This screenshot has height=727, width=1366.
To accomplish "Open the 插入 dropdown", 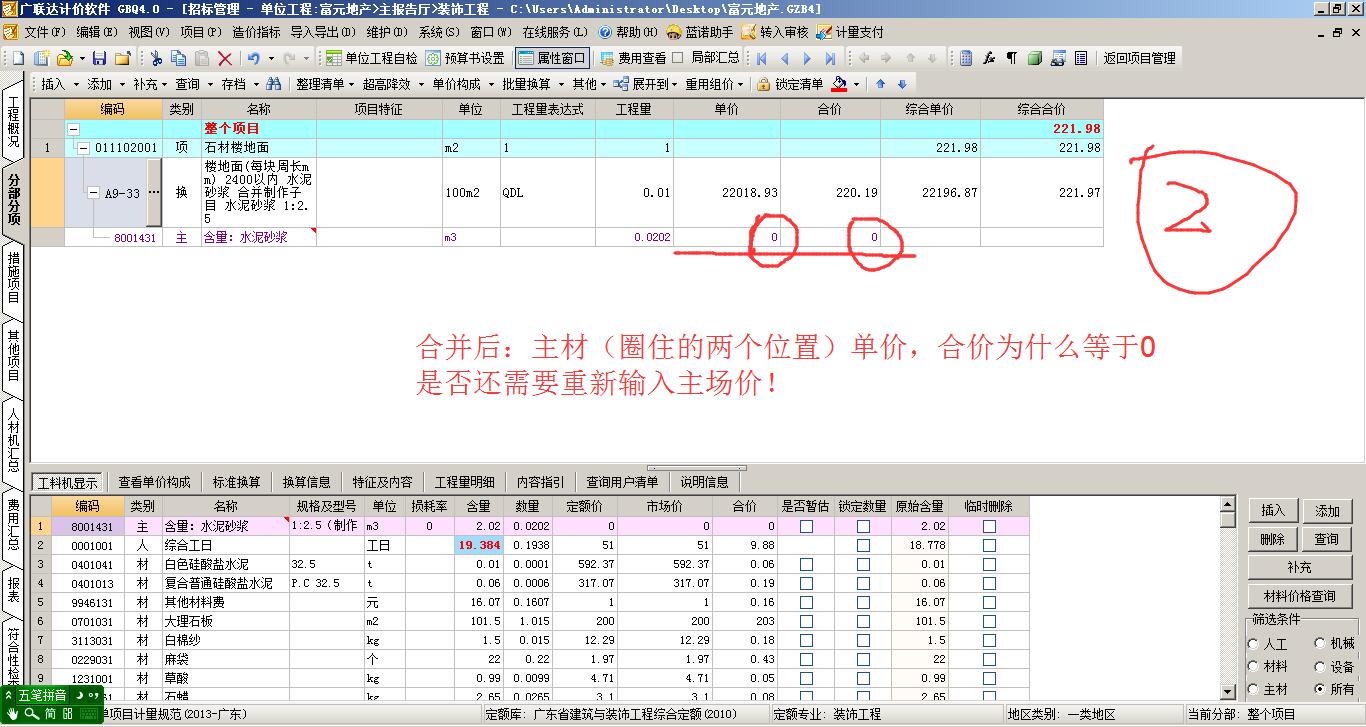I will pyautogui.click(x=58, y=84).
